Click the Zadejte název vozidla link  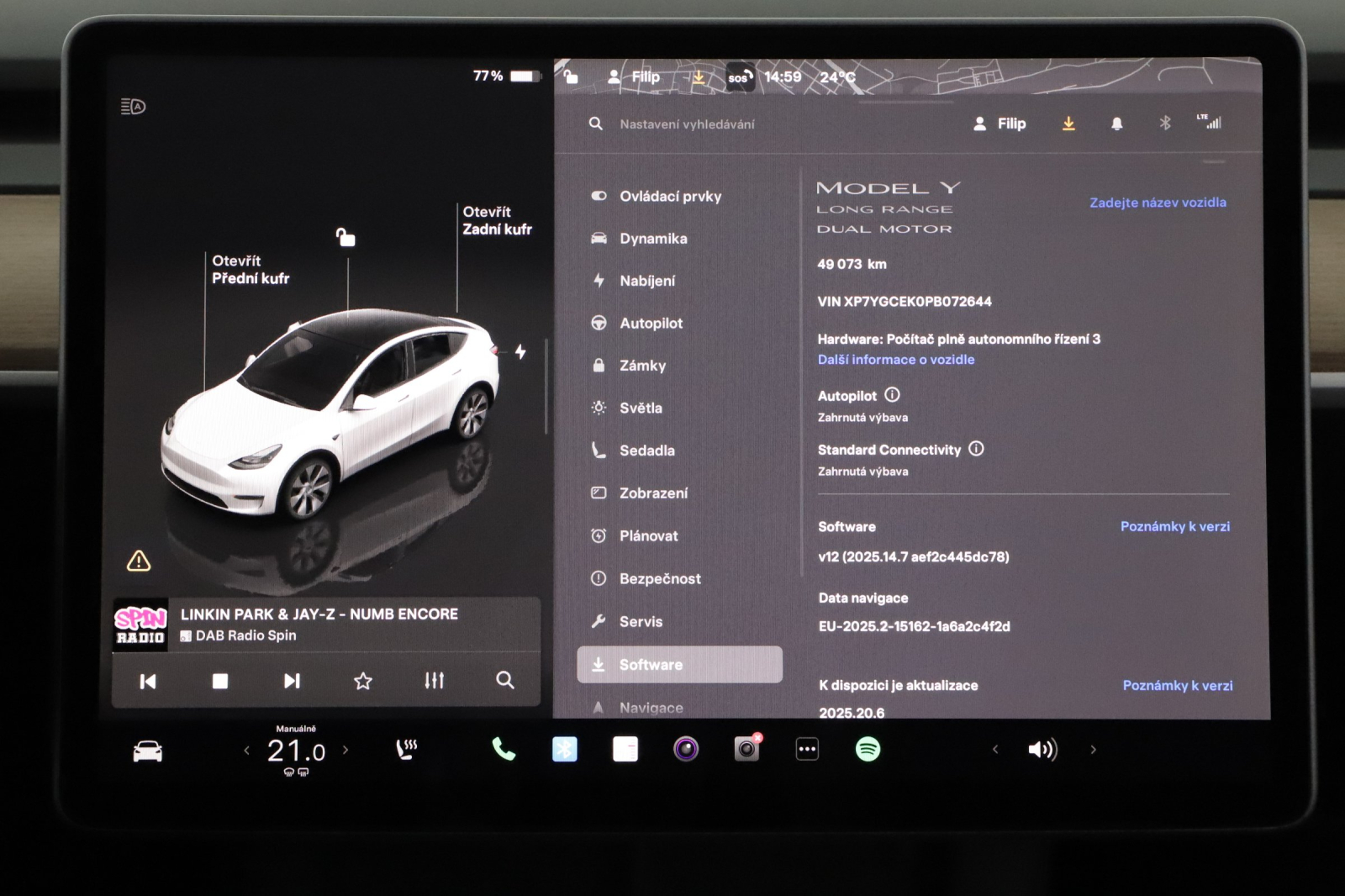pos(1158,203)
